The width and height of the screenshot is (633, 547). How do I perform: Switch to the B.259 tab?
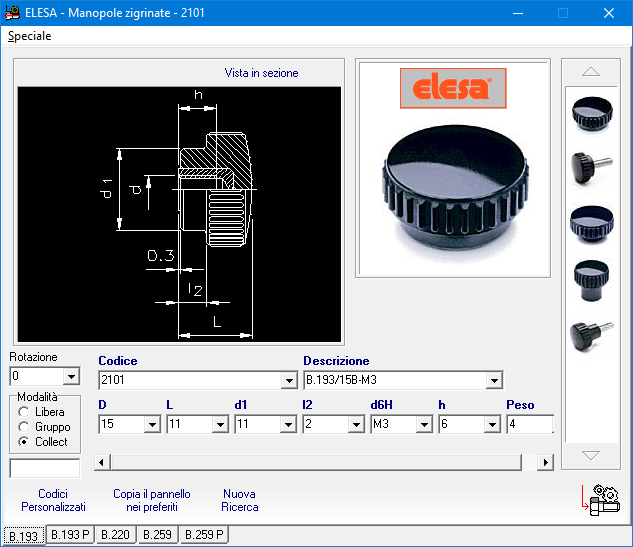coord(157,534)
